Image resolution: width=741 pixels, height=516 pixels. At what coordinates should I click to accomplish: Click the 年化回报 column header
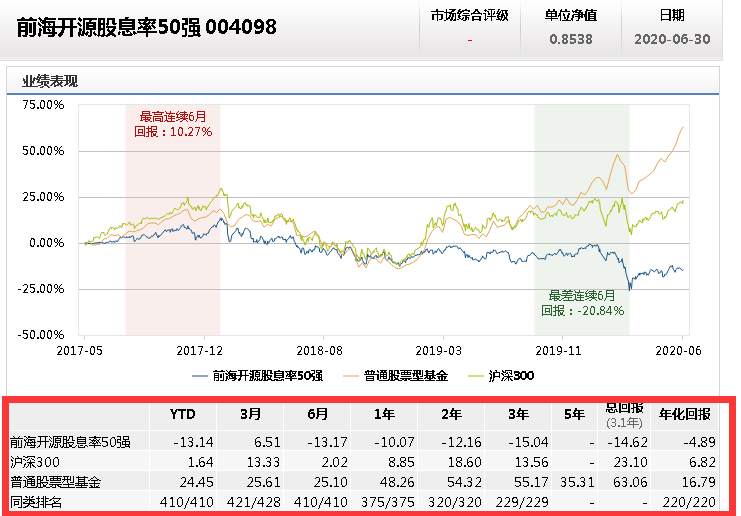(685, 415)
